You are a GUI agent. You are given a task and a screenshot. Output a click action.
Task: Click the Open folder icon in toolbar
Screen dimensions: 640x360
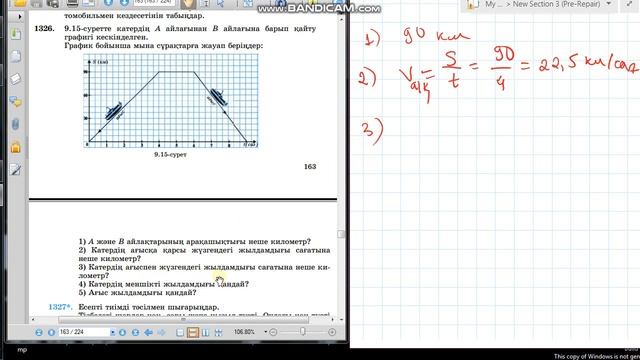(x=20, y=3)
